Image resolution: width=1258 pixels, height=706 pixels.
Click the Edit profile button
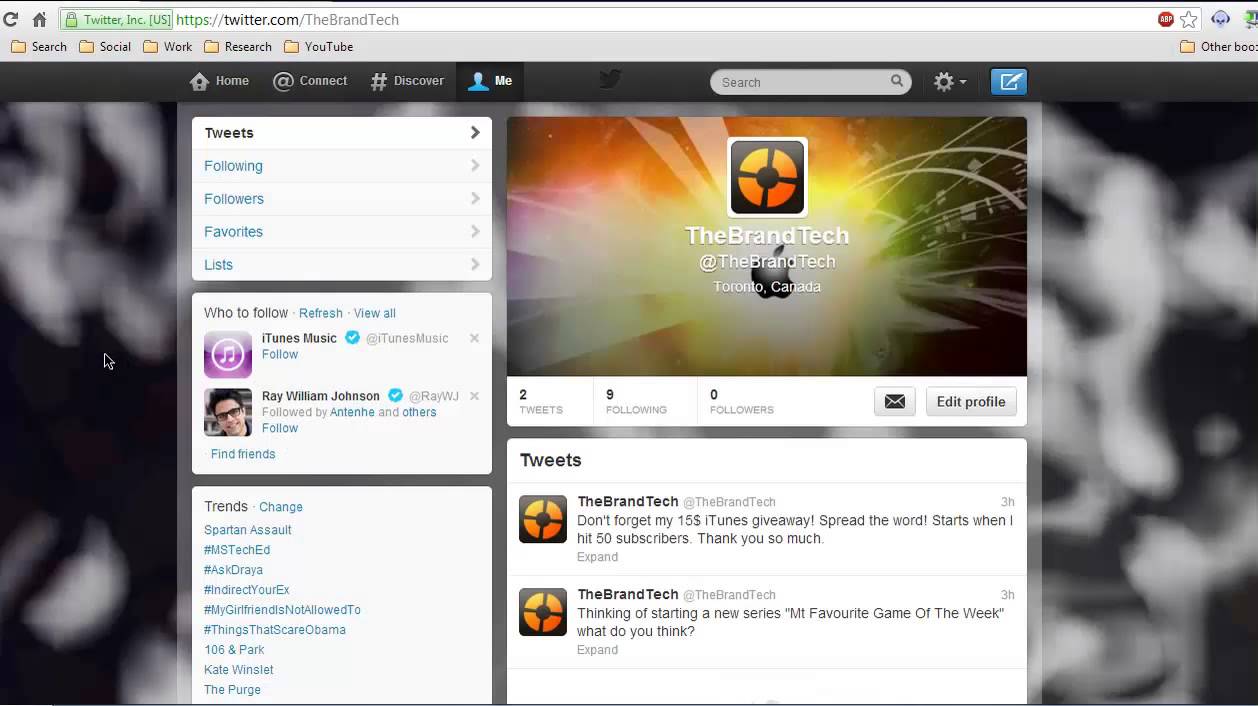(x=971, y=401)
